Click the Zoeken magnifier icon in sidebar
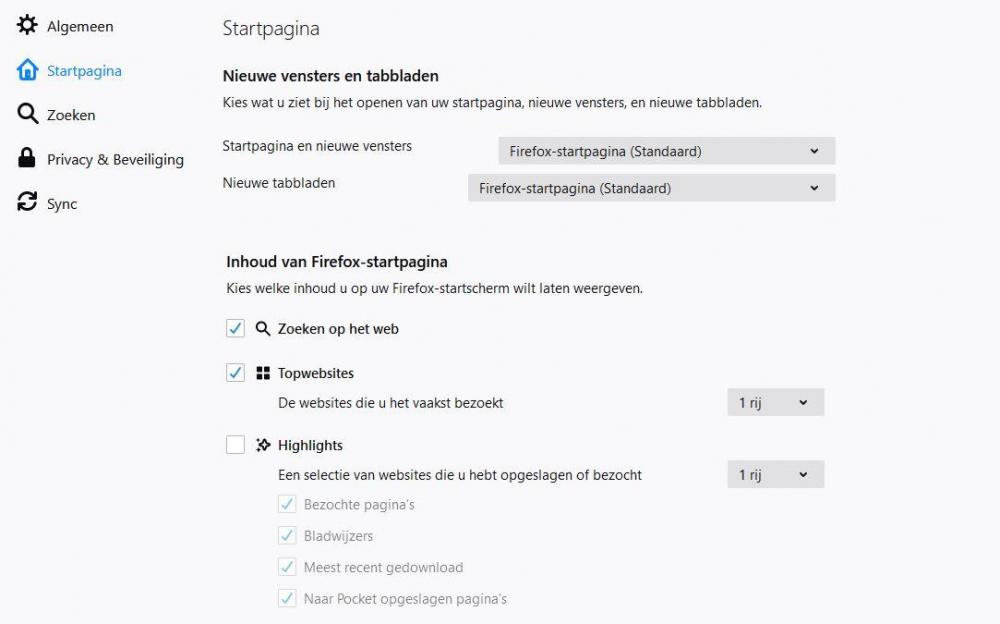This screenshot has height=624, width=1000. 27,114
